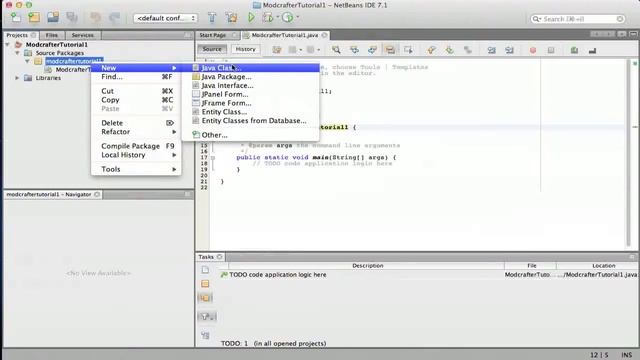Select Compile Package in context menu
This screenshot has height=360, width=640.
pos(136,146)
